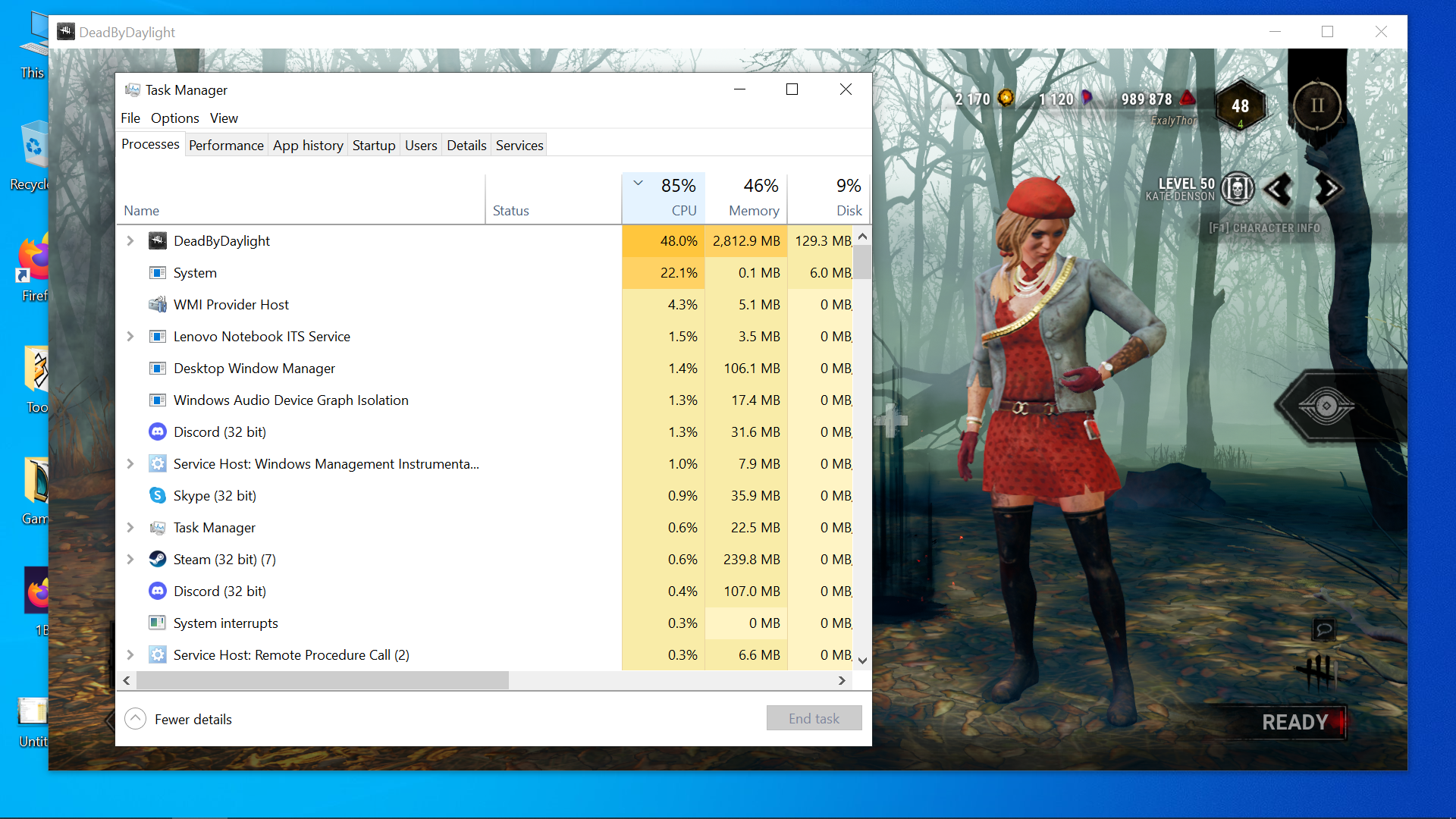
Task: Click the rank II emblem in game
Action: pyautogui.click(x=1317, y=106)
